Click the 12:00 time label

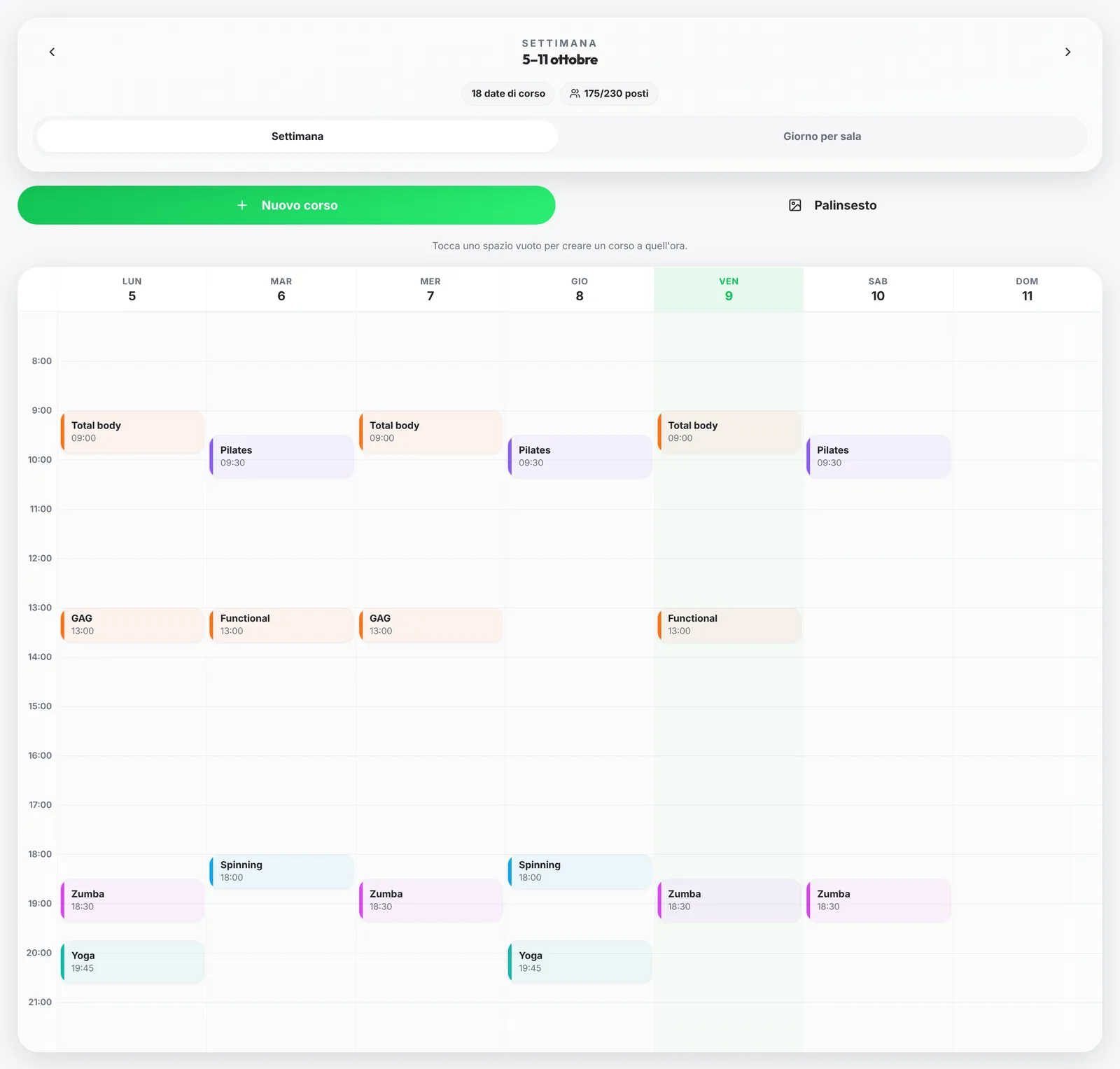40,558
